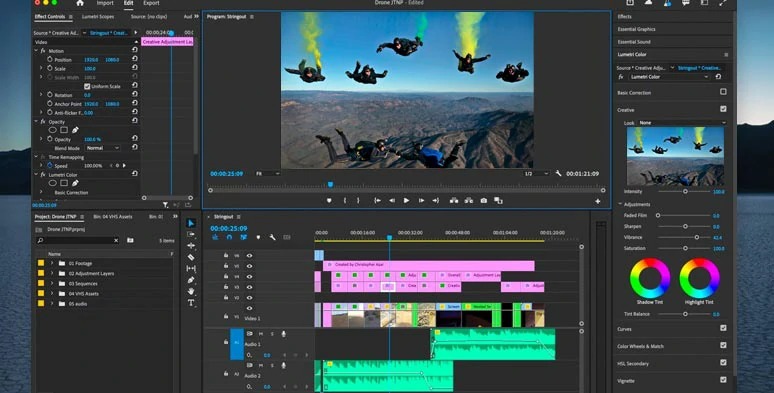The image size is (774, 393).
Task: Hide track V3 using its eye icon
Action: (249, 287)
